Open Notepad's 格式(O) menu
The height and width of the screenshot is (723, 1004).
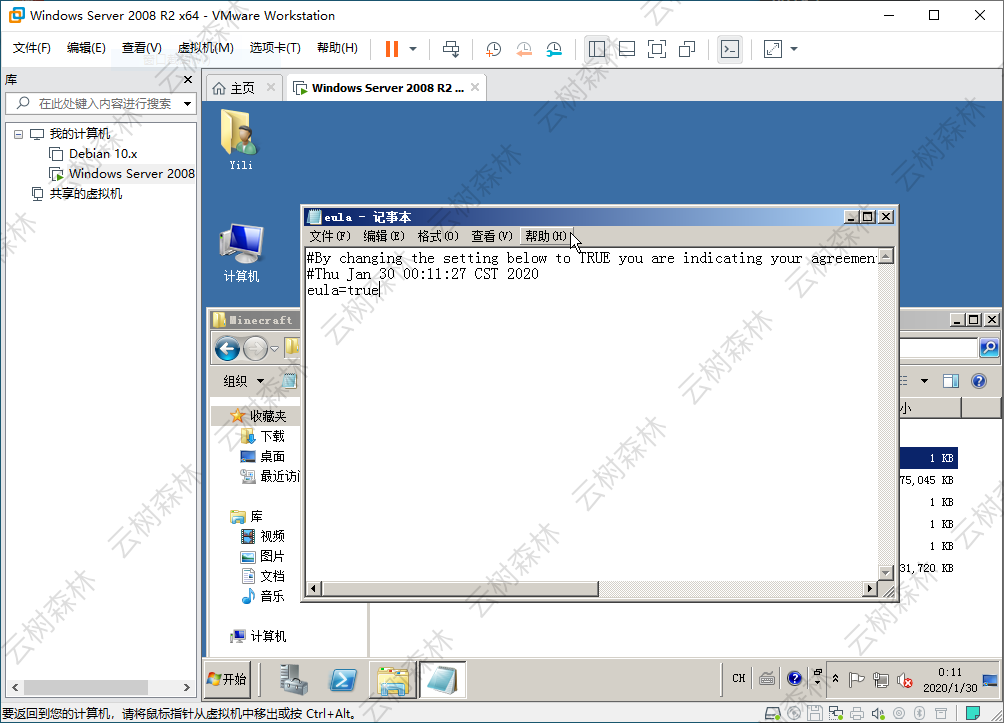click(438, 236)
